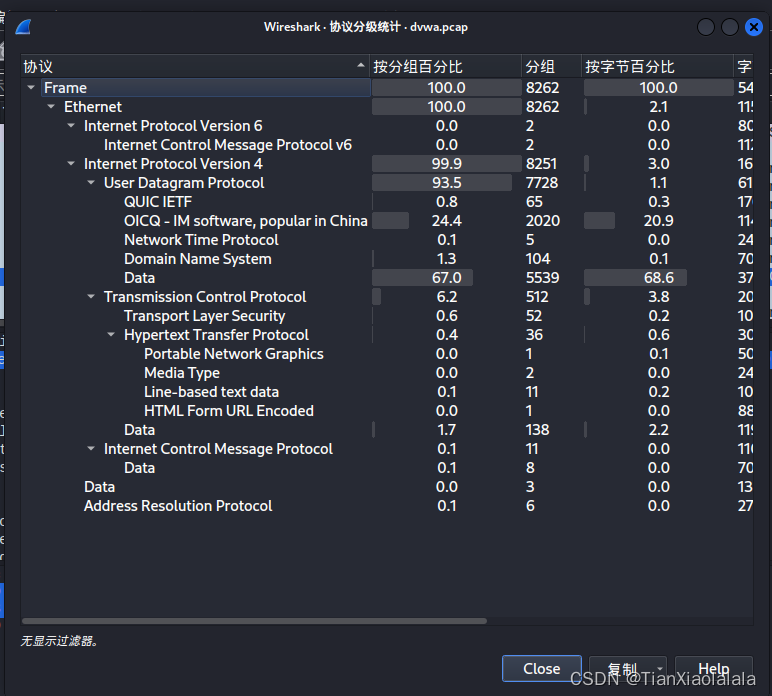Click 20.9 byte percent for OICQ
The height and width of the screenshot is (696, 772).
[x=658, y=221]
